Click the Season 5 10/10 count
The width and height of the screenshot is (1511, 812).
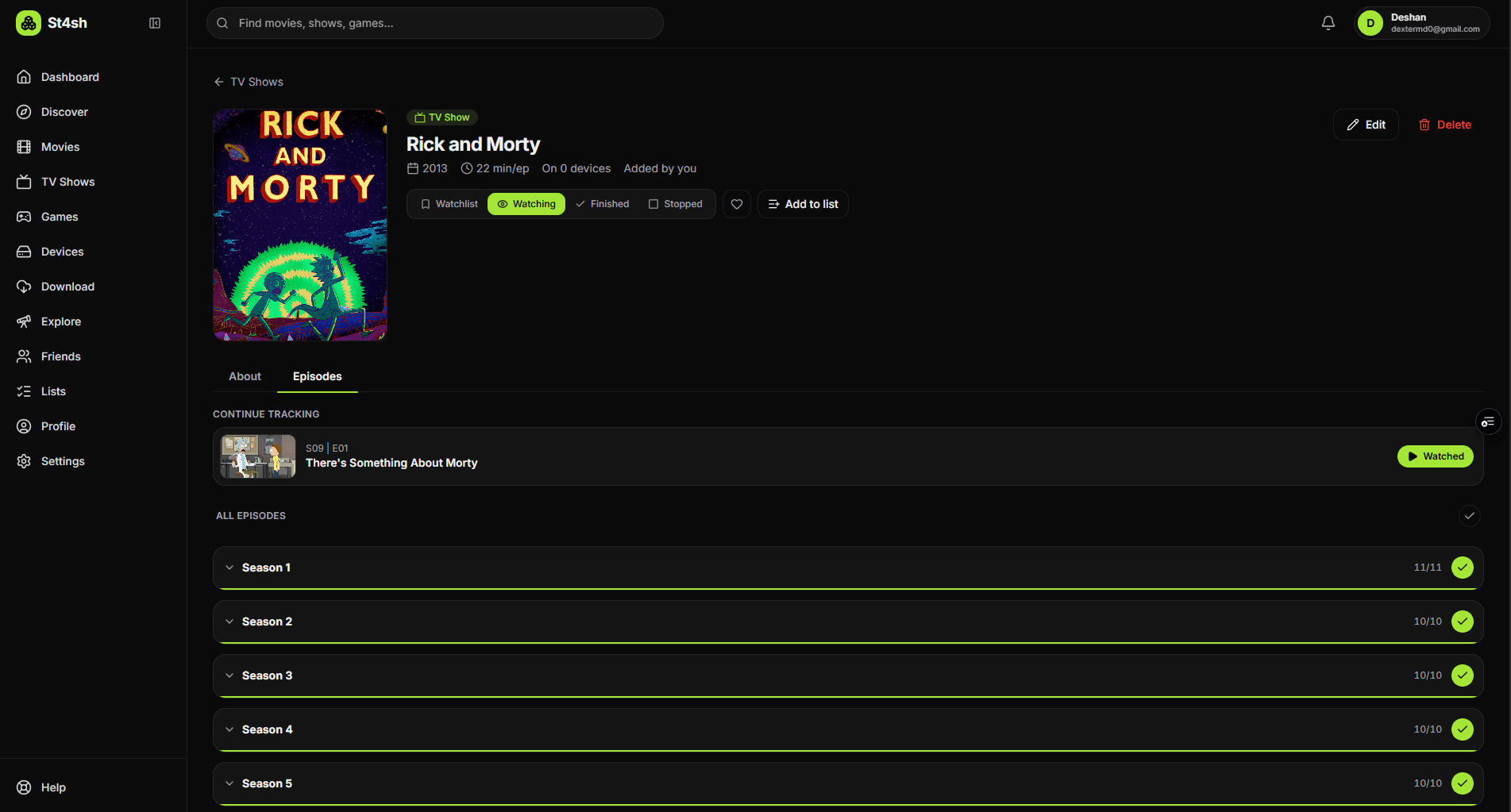(1428, 783)
